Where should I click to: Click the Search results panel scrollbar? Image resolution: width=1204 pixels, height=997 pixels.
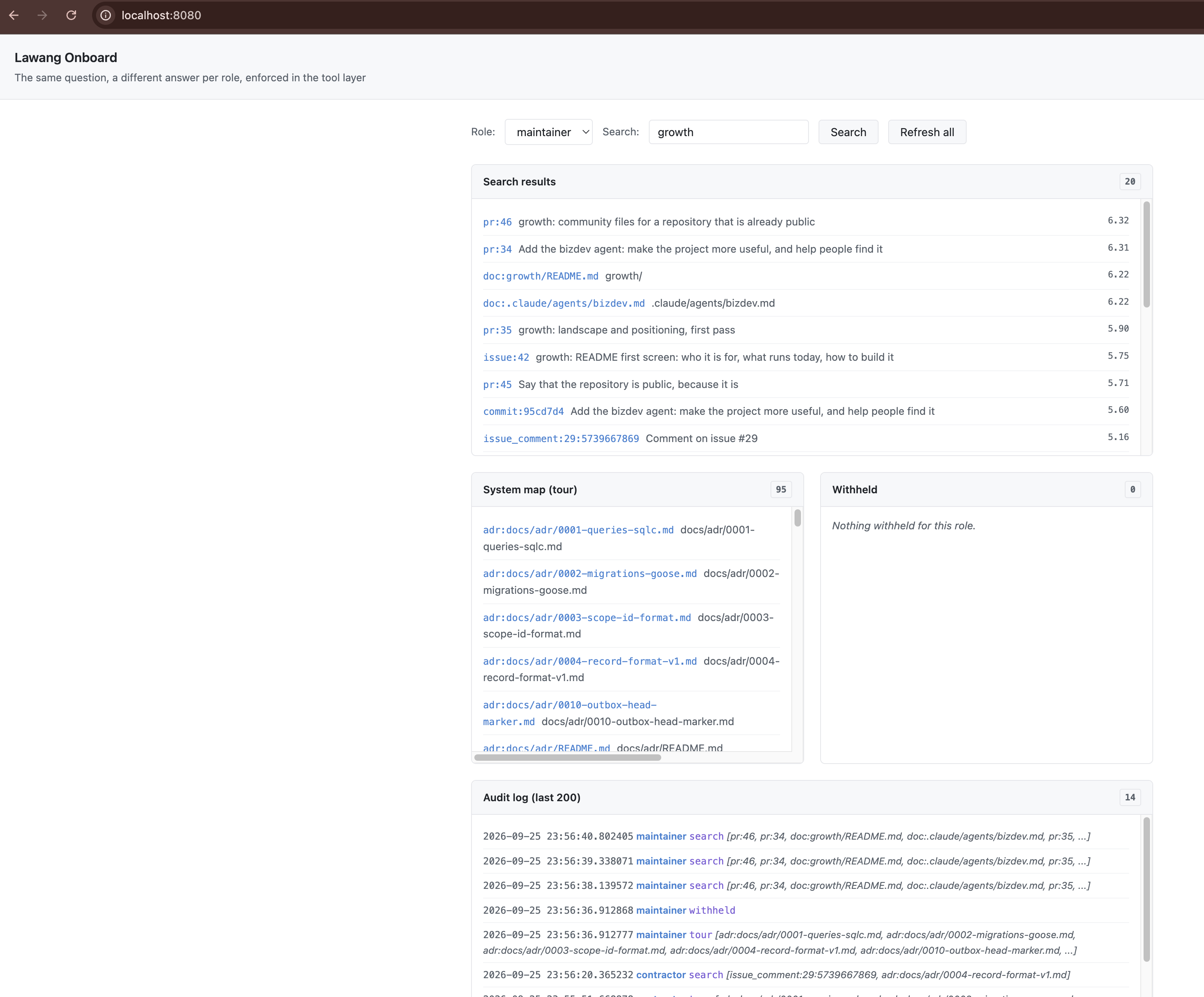tap(1146, 254)
